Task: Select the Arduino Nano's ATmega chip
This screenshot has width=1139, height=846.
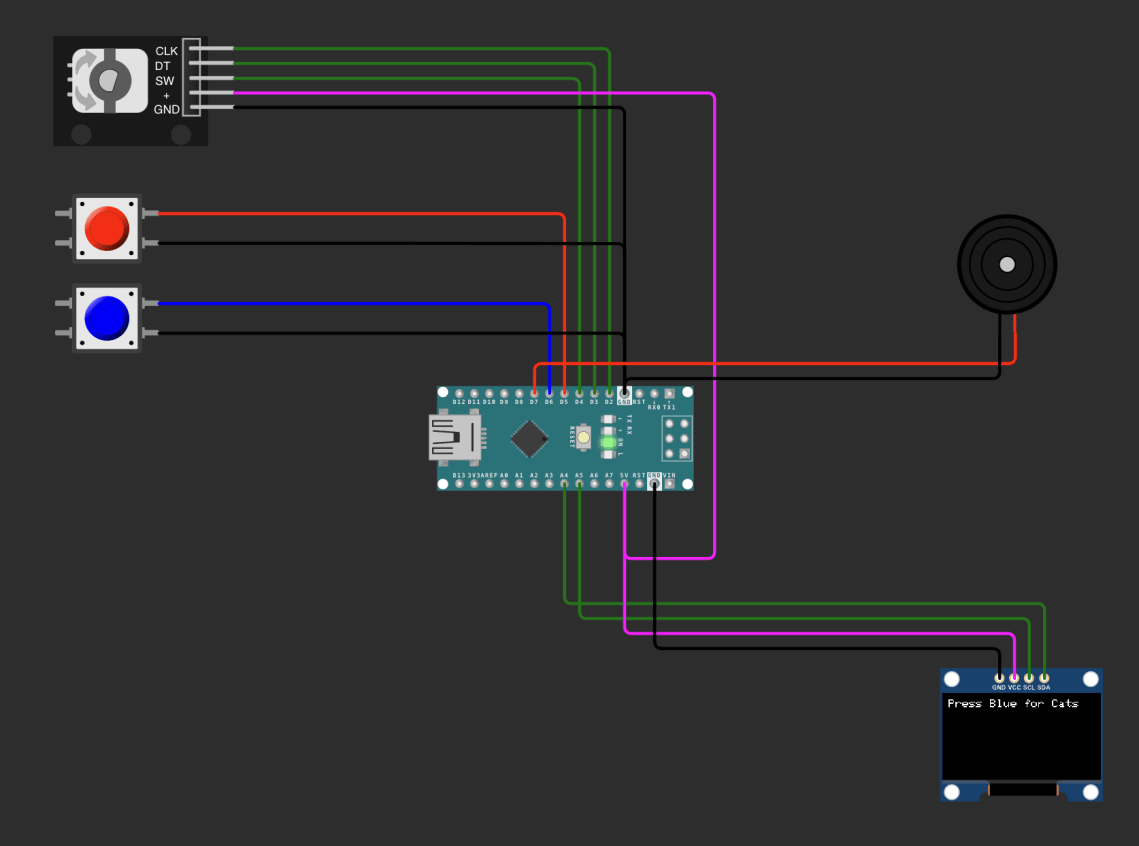Action: coord(529,439)
